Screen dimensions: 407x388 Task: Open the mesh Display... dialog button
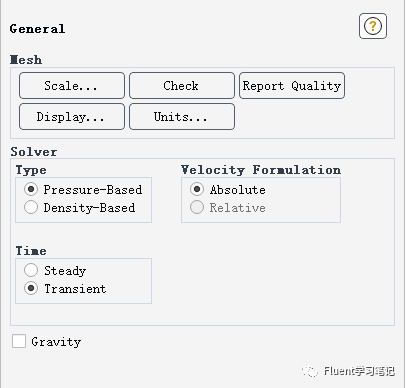[72, 117]
